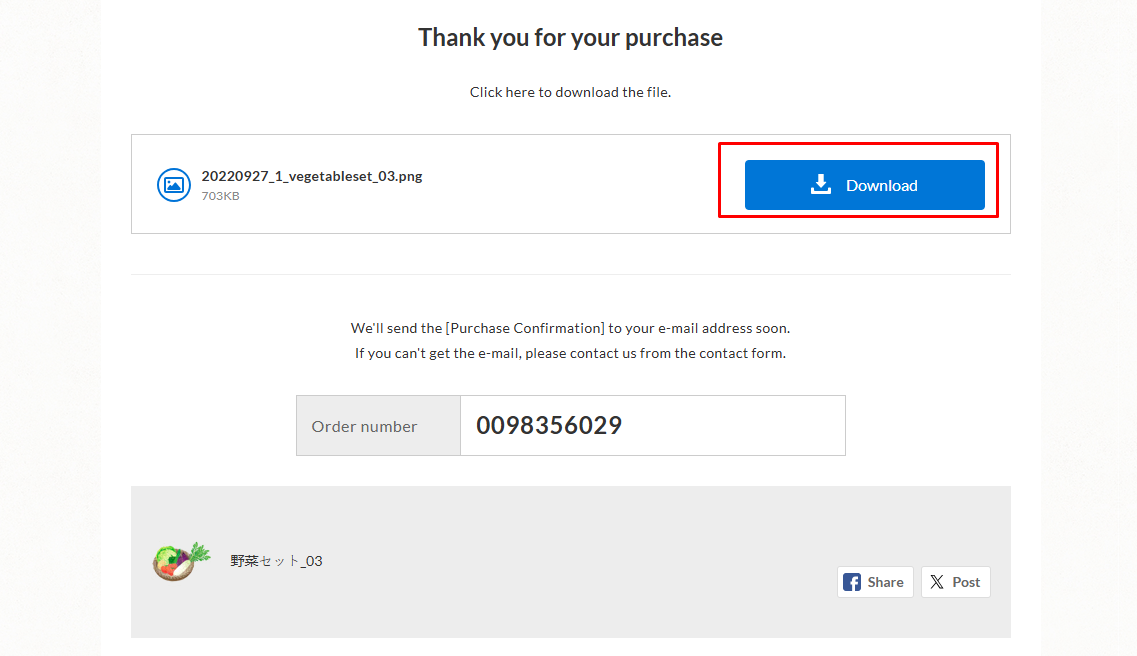Image resolution: width=1137 pixels, height=656 pixels.
Task: Select the order number 0098356029
Action: [x=549, y=425]
